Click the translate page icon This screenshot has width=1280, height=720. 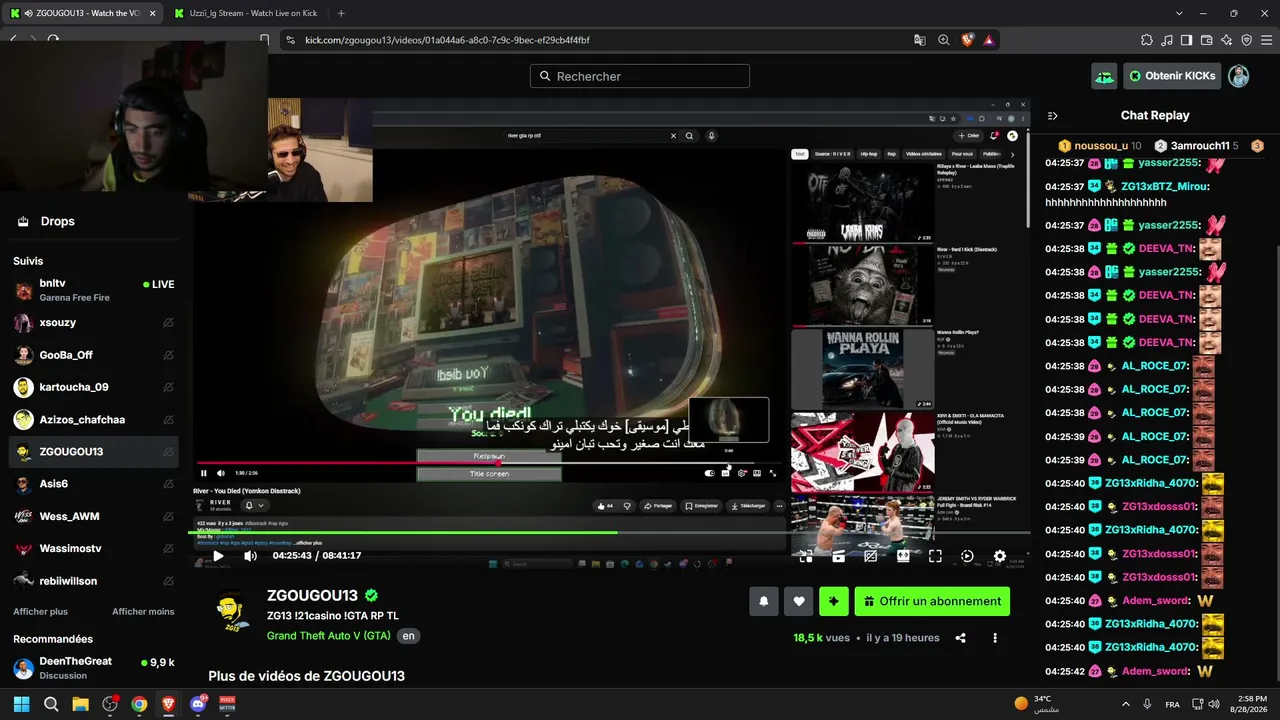click(x=920, y=40)
